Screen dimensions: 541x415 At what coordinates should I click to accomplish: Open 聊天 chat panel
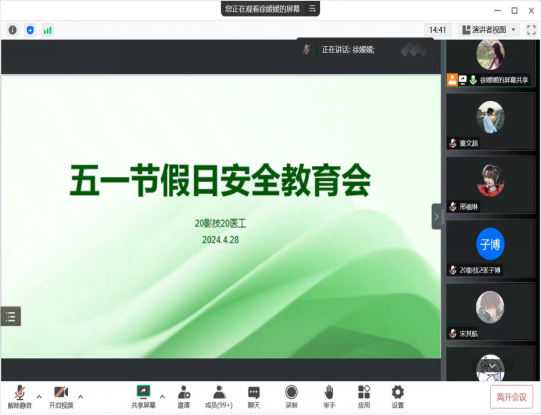click(254, 397)
